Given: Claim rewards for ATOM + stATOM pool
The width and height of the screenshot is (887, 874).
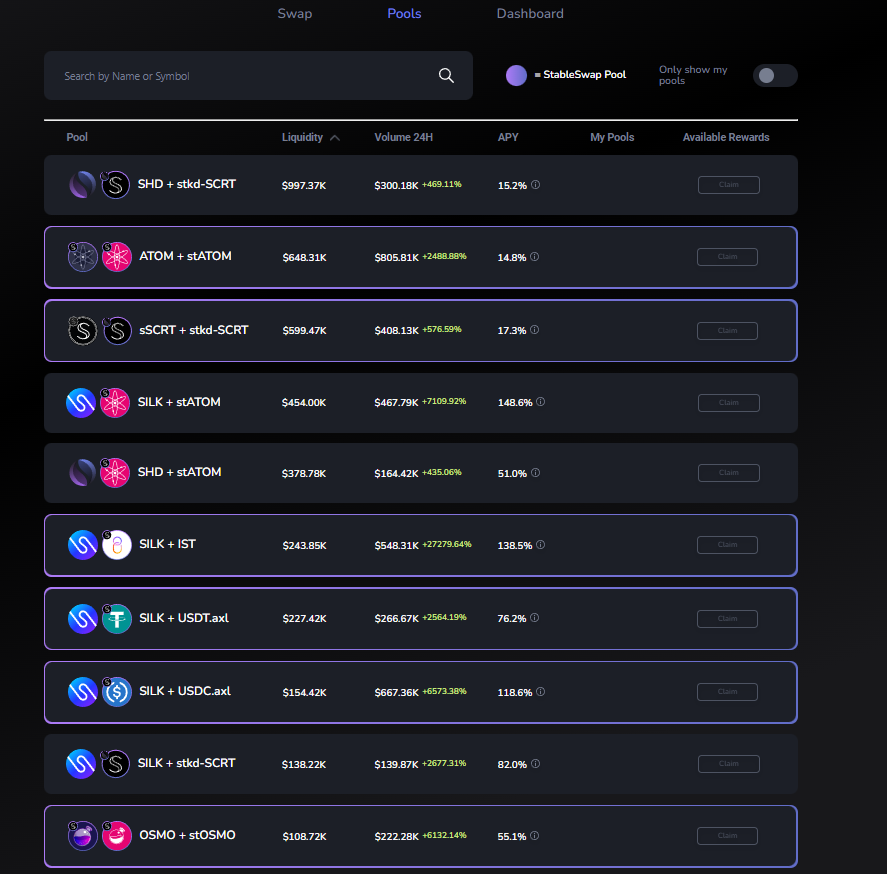Looking at the screenshot, I should coord(727,257).
